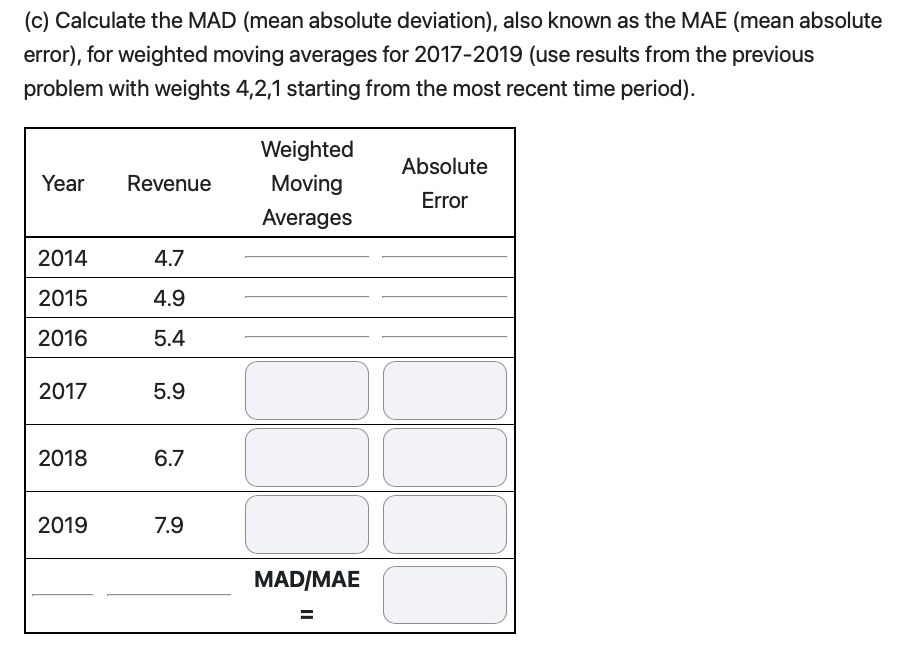This screenshot has width=921, height=662.
Task: Click the short blank line in the bottom row
Action: 64,593
